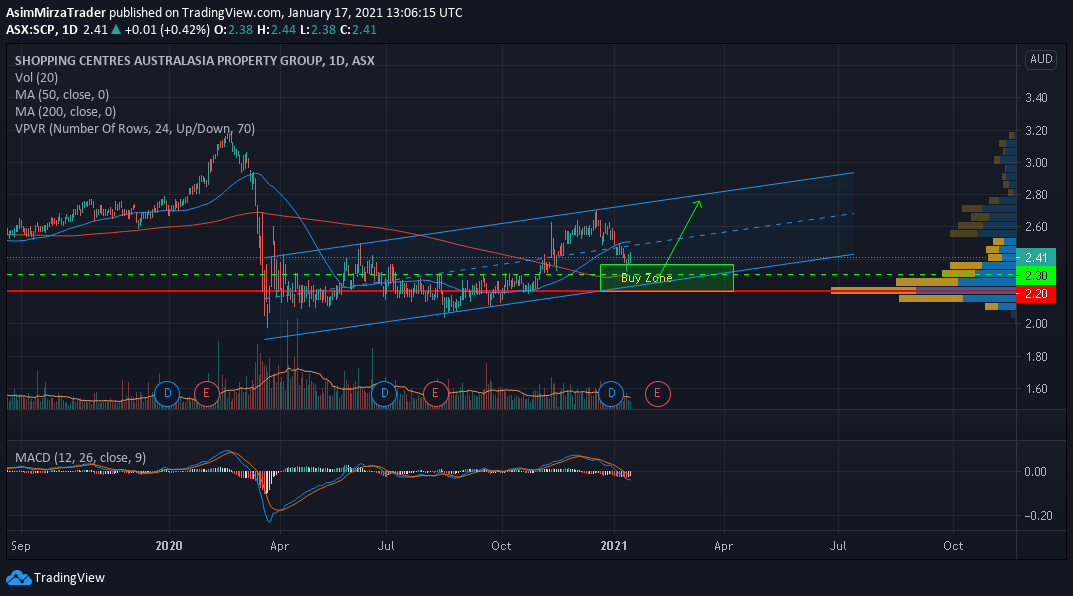Click the ASX:SCP ticker symbol
1073x596 pixels.
pyautogui.click(x=30, y=29)
